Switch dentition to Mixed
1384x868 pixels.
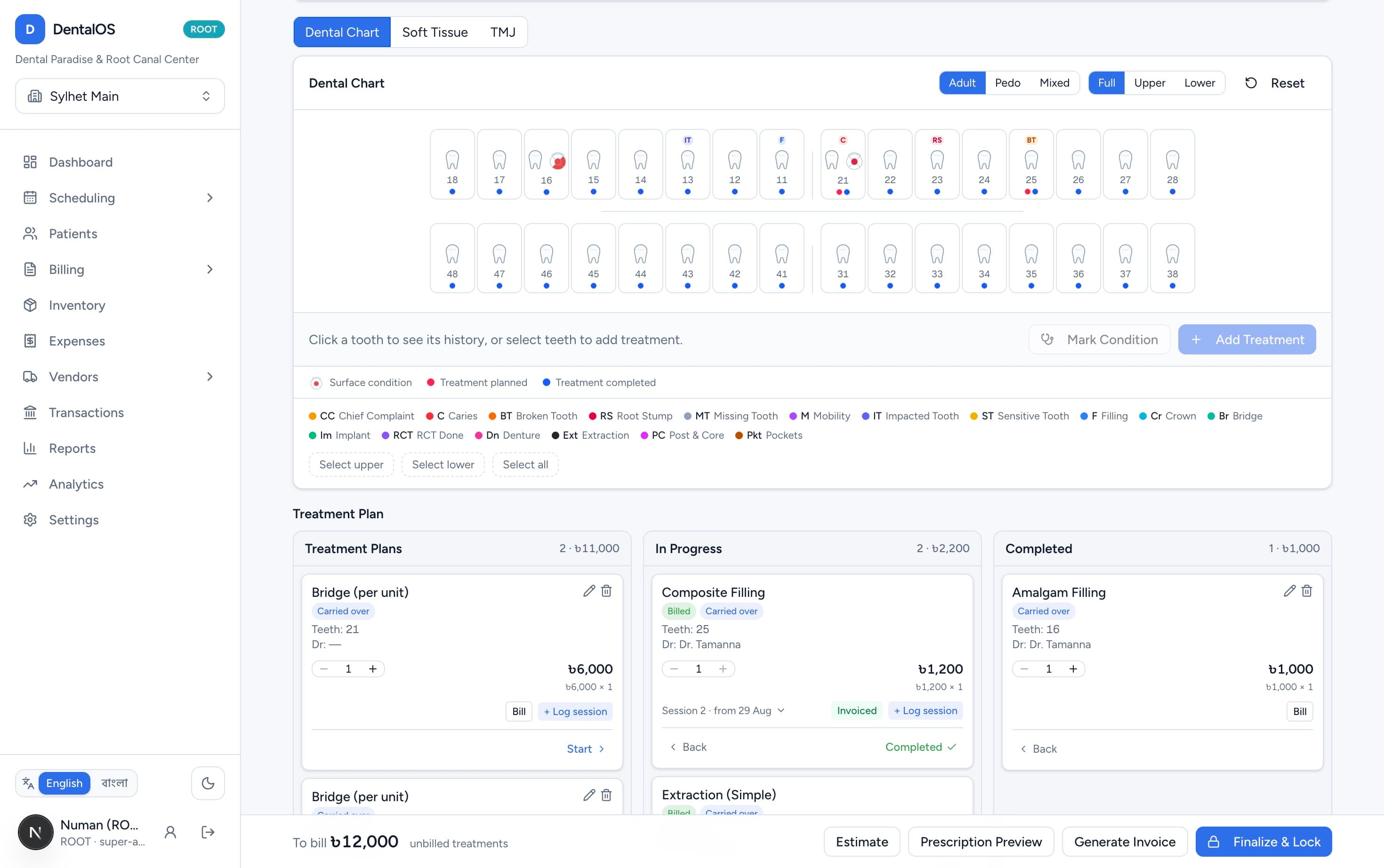[1054, 83]
